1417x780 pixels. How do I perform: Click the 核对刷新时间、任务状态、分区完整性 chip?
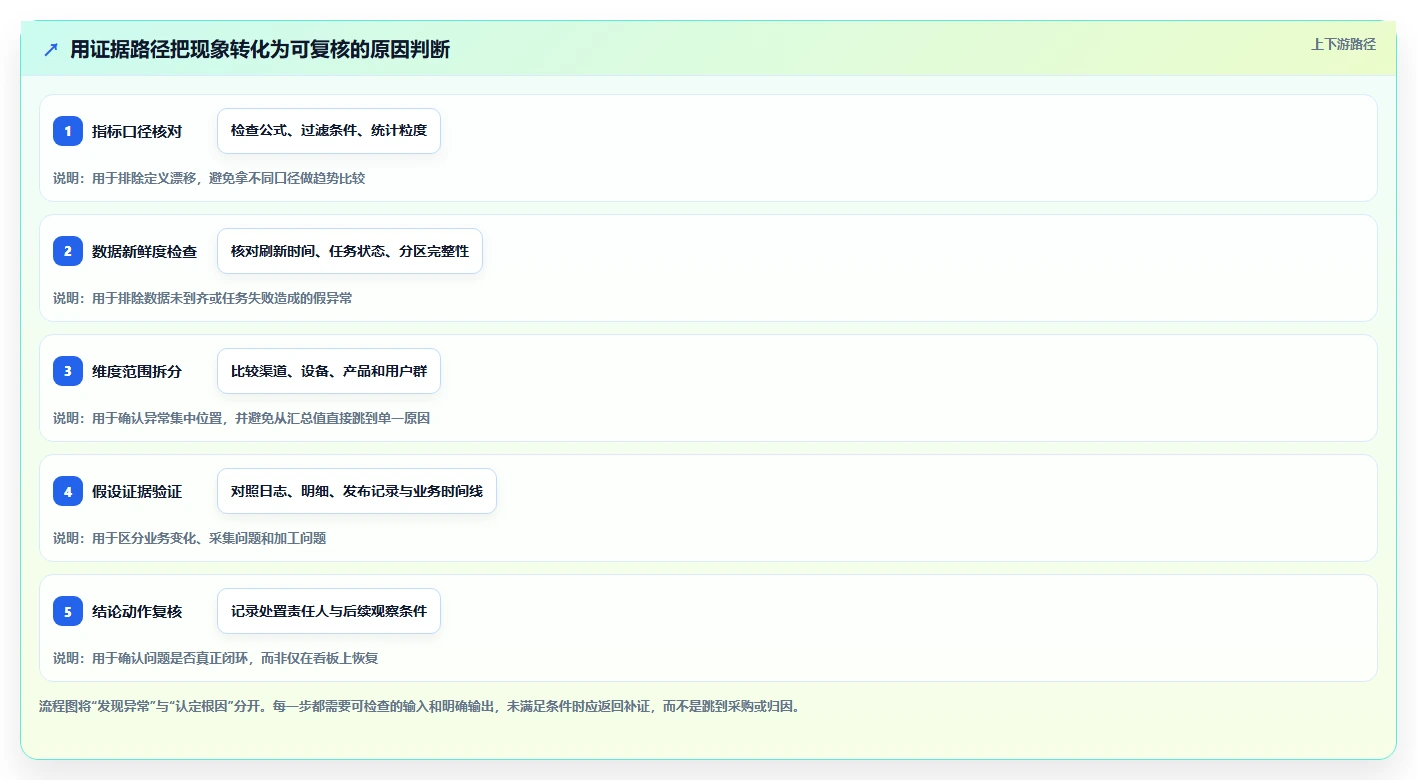(x=350, y=251)
